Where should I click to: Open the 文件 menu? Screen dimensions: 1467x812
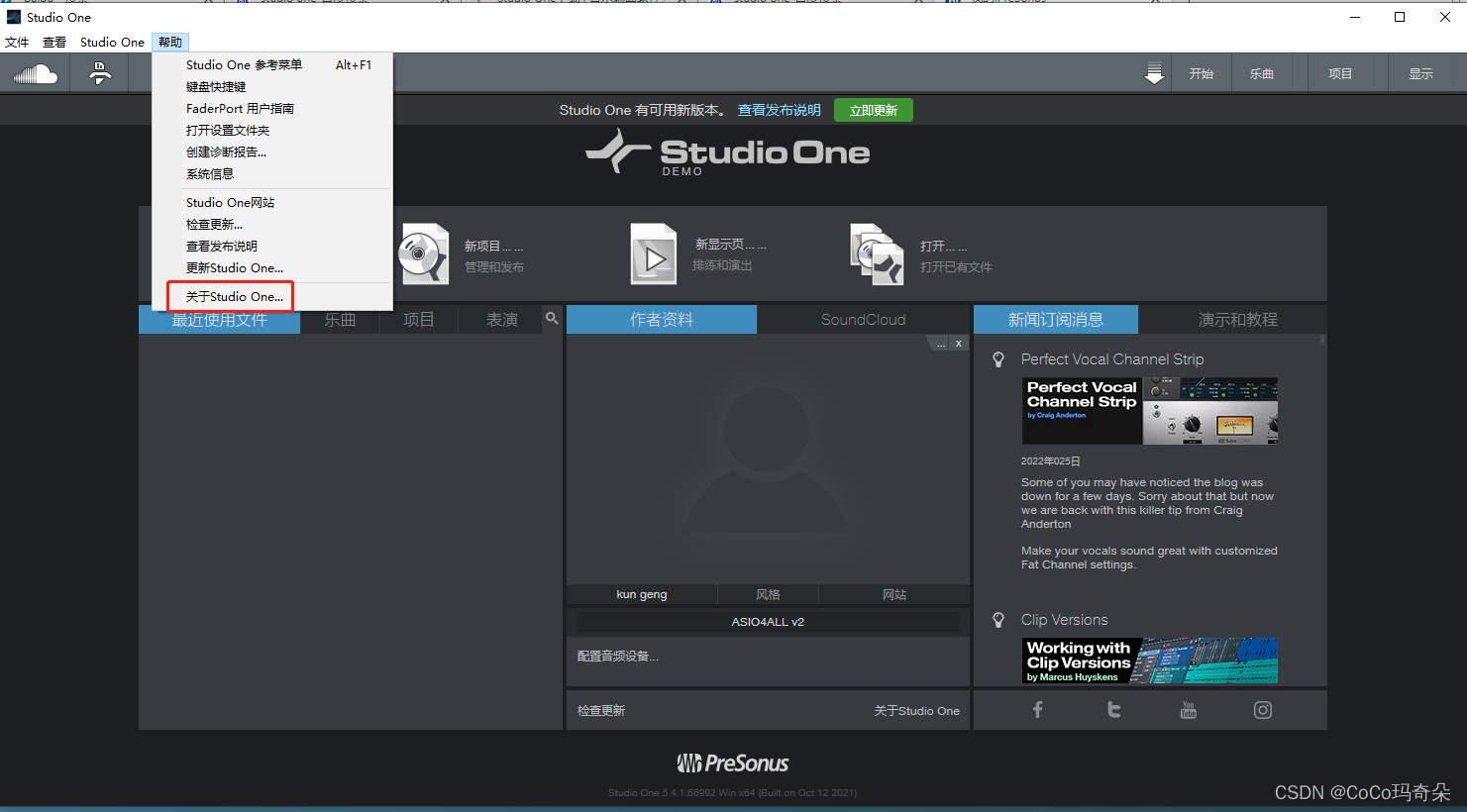tap(17, 42)
